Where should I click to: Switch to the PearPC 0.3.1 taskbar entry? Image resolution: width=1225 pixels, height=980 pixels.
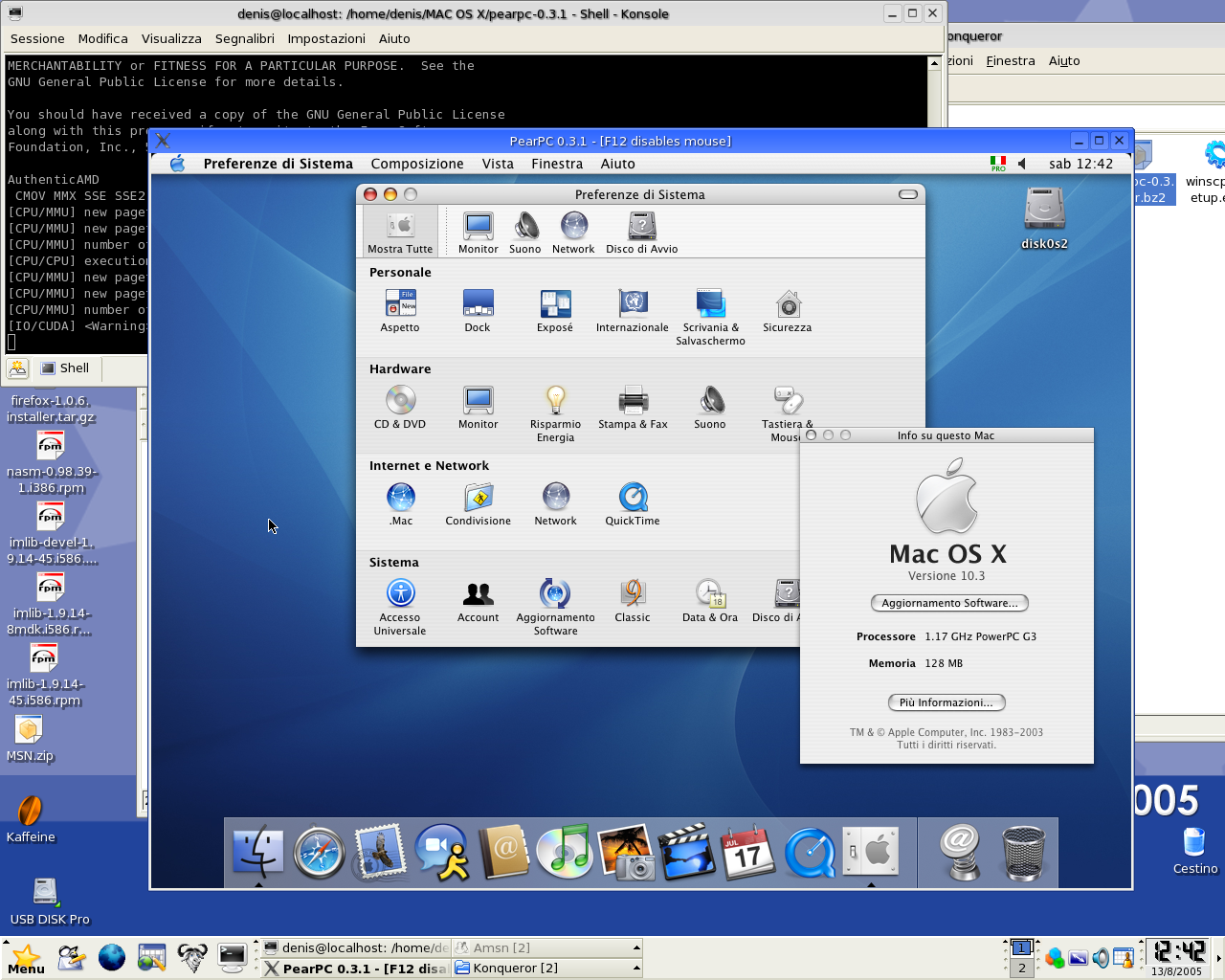tap(355, 968)
